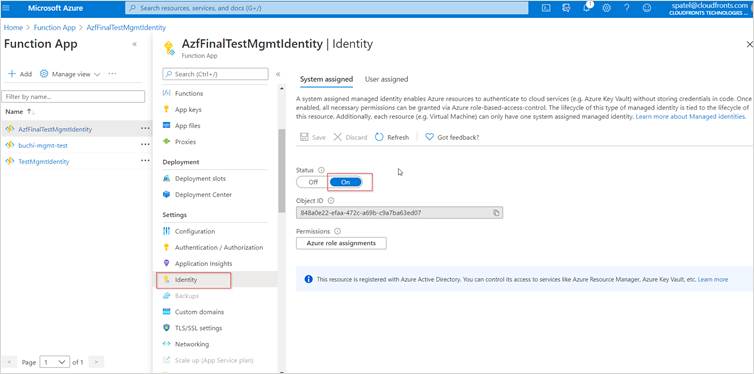Open the page number dropdown
754x374 pixels.
pyautogui.click(x=55, y=362)
